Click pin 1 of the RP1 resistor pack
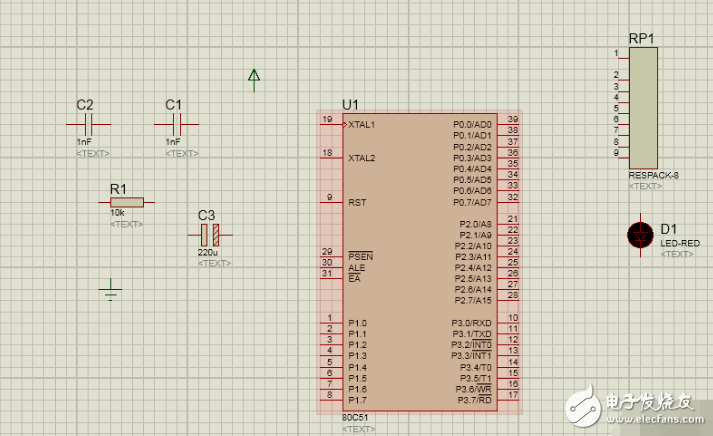The height and width of the screenshot is (436, 713). 621,55
